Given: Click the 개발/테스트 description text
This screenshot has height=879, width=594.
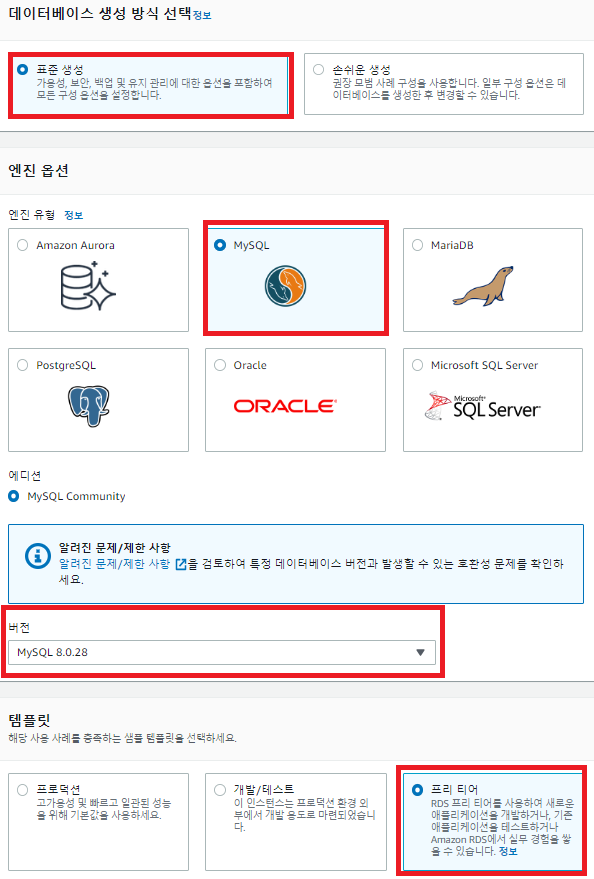Looking at the screenshot, I should tap(304, 815).
